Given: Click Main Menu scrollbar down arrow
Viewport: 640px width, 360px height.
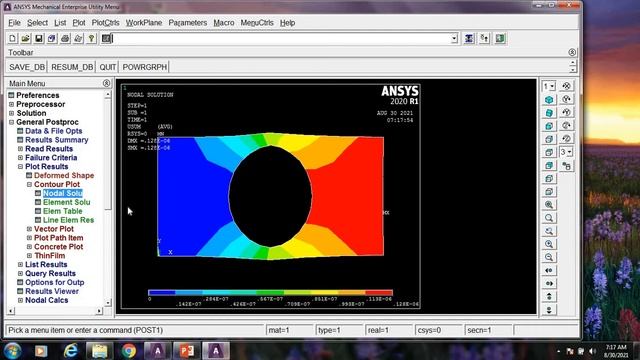Looking at the screenshot, I should pyautogui.click(x=108, y=303).
